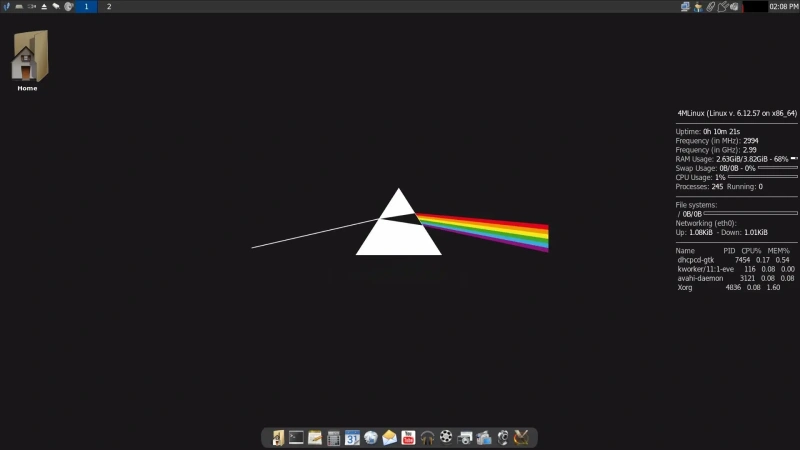
Task: Click the paperclip icon in system tray
Action: (710, 7)
